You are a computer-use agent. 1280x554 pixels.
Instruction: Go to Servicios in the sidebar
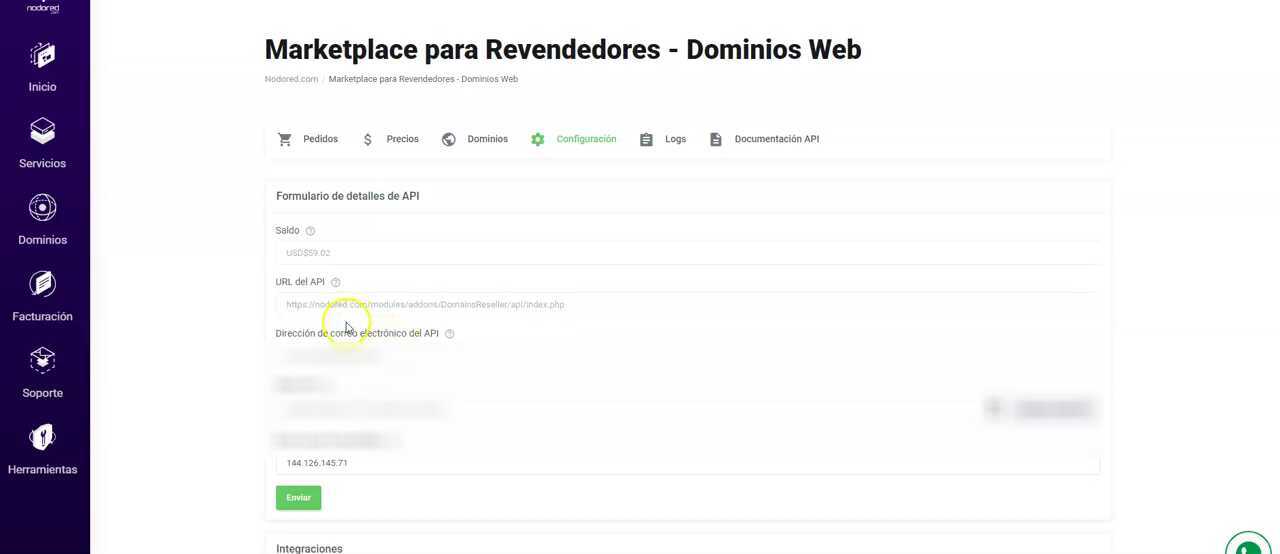[42, 131]
